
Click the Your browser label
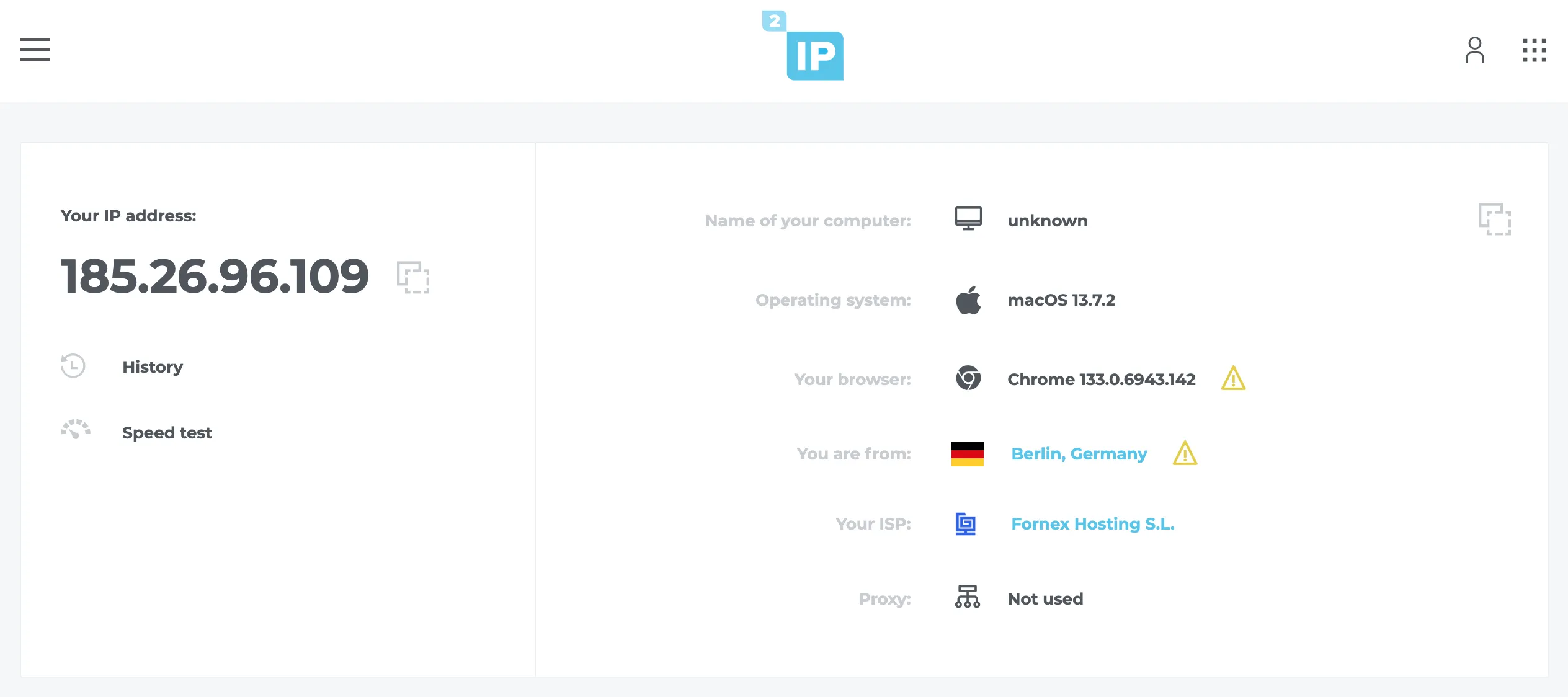coord(852,380)
